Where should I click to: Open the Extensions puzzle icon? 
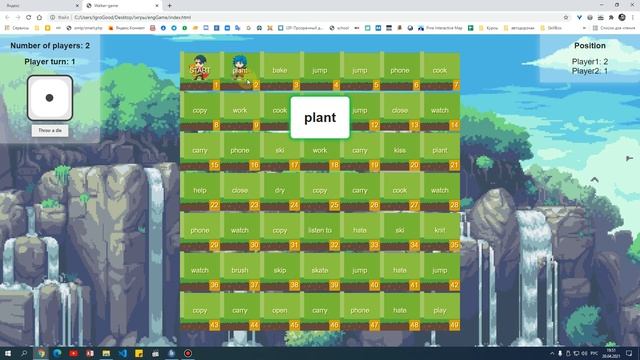(611, 18)
